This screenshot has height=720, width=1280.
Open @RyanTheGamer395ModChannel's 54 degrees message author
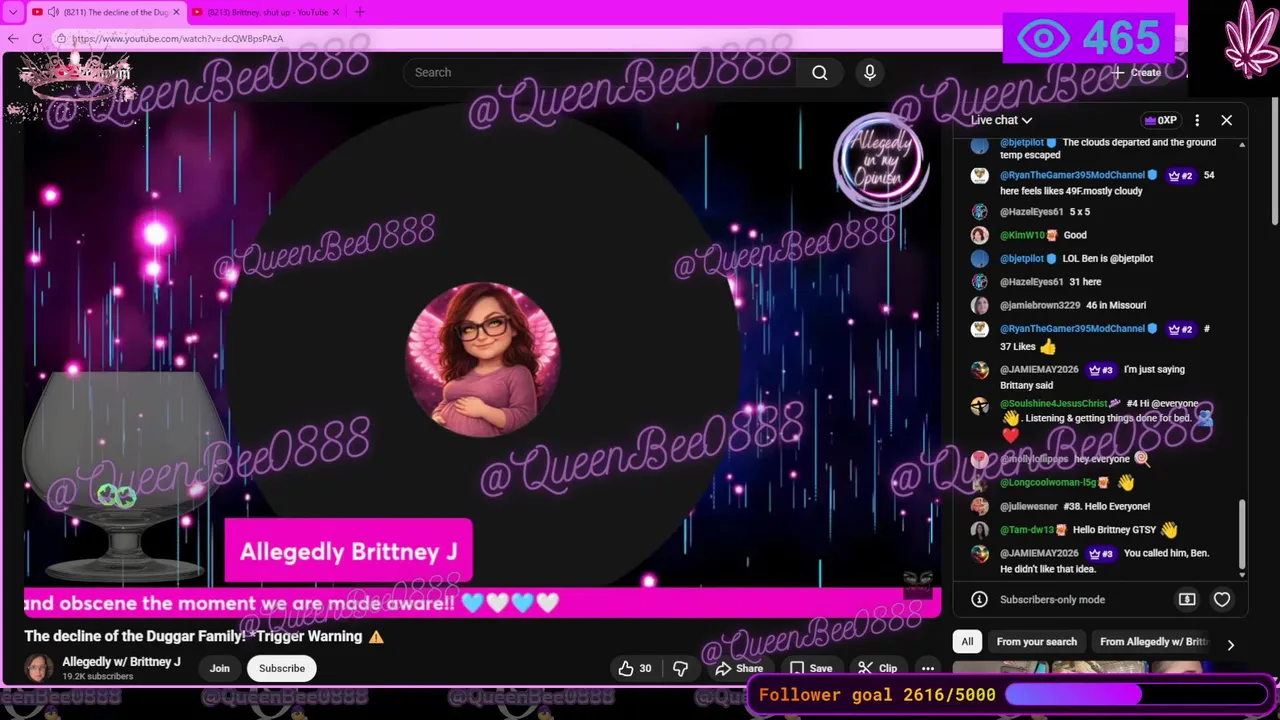click(x=1072, y=175)
